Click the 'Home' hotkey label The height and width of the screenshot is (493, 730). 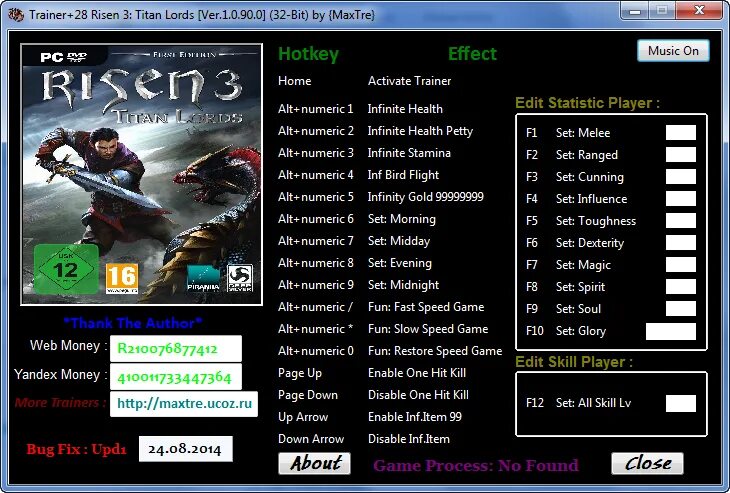[x=295, y=81]
